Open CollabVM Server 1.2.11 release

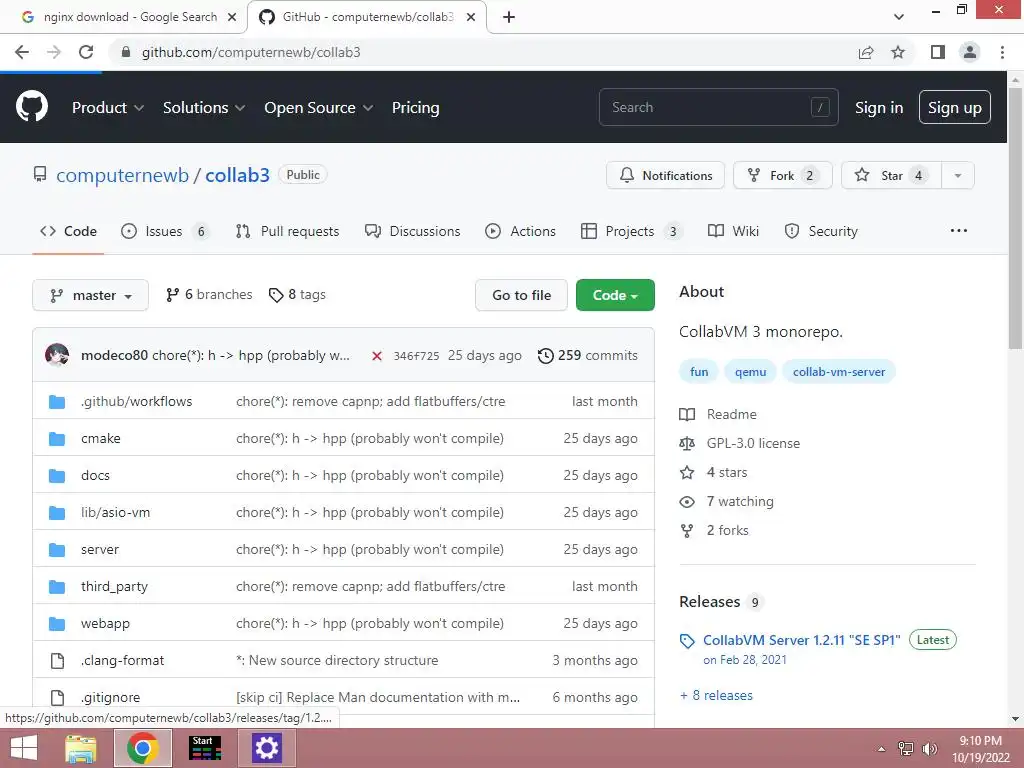(x=801, y=640)
